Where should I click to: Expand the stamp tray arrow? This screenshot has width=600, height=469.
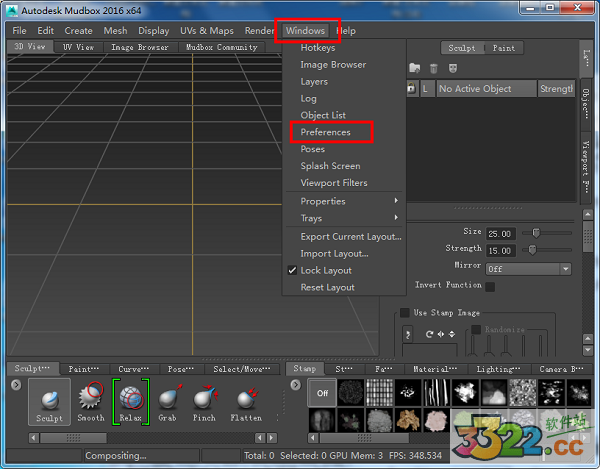click(296, 384)
